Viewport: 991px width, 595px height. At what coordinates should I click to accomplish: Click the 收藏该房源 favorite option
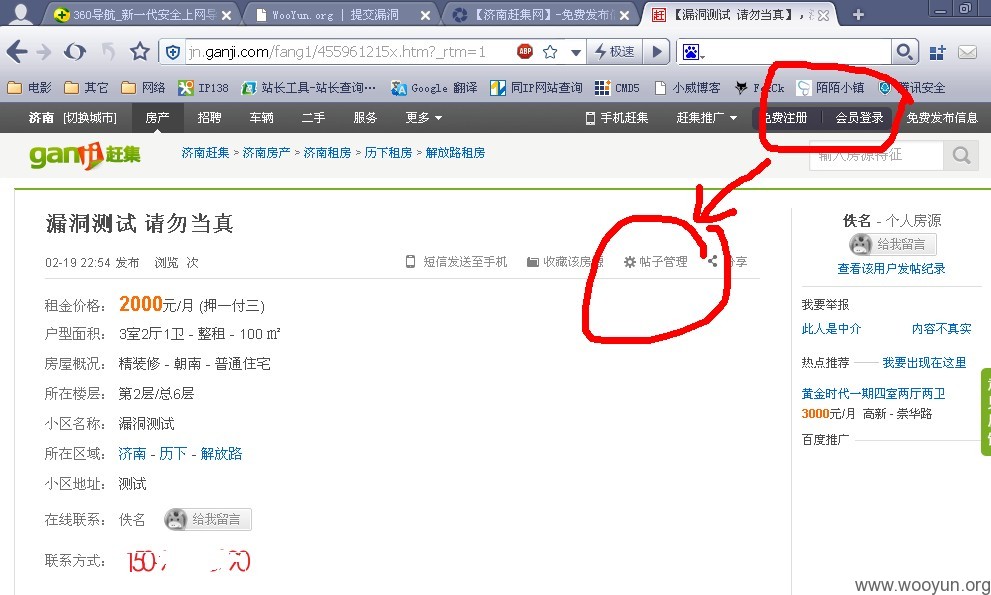click(x=565, y=262)
